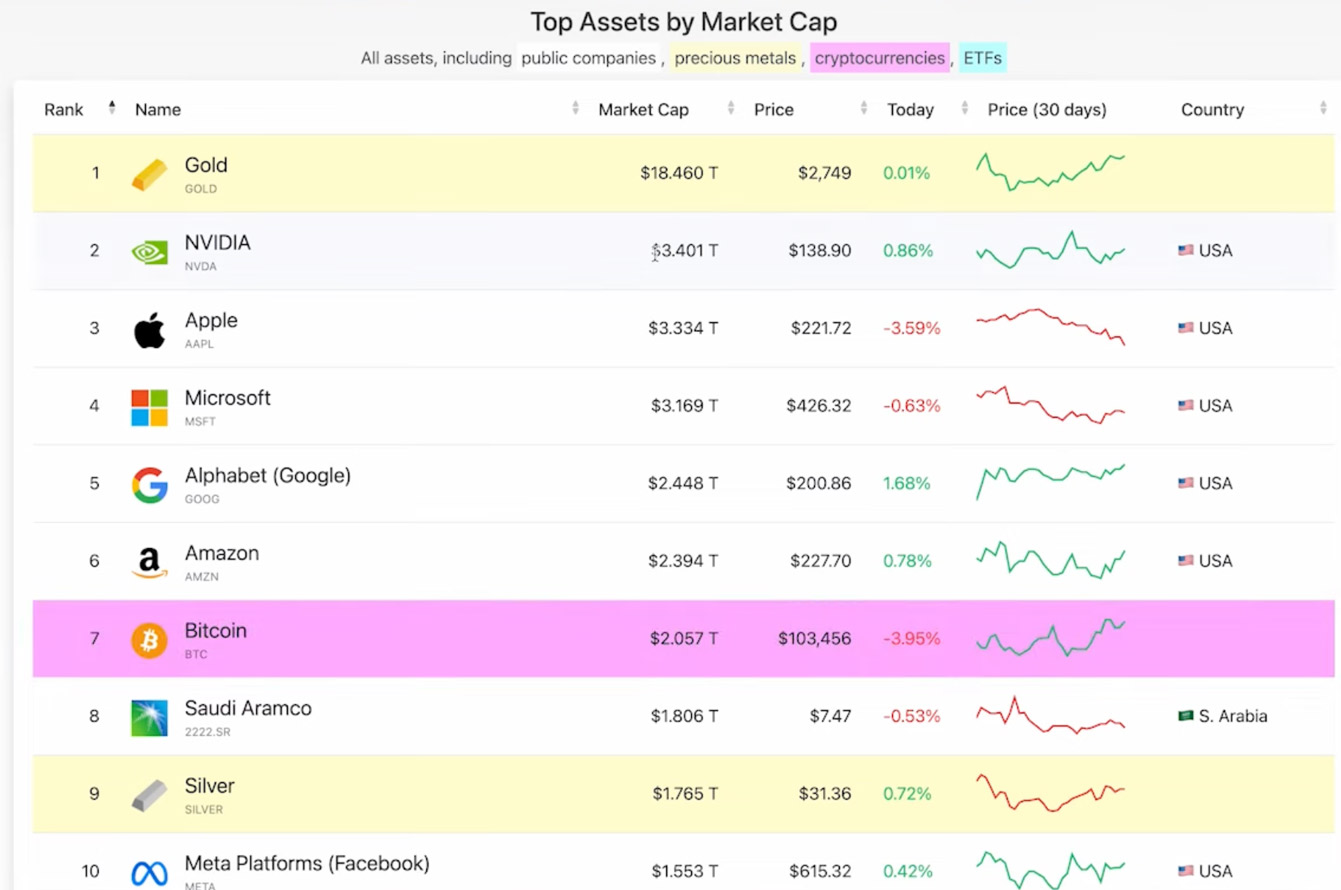The image size is (1341, 890).
Task: Click the Country column header
Action: 1212,110
